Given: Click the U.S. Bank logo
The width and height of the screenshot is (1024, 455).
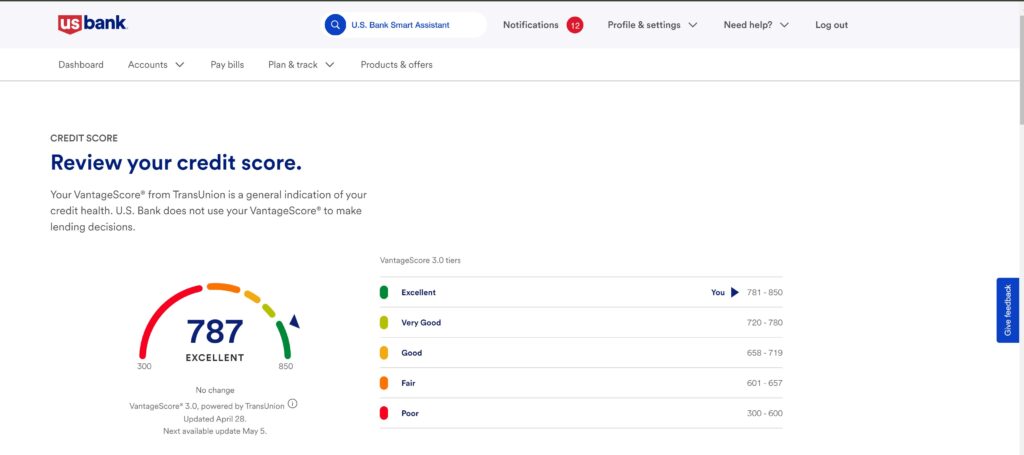Looking at the screenshot, I should [91, 25].
